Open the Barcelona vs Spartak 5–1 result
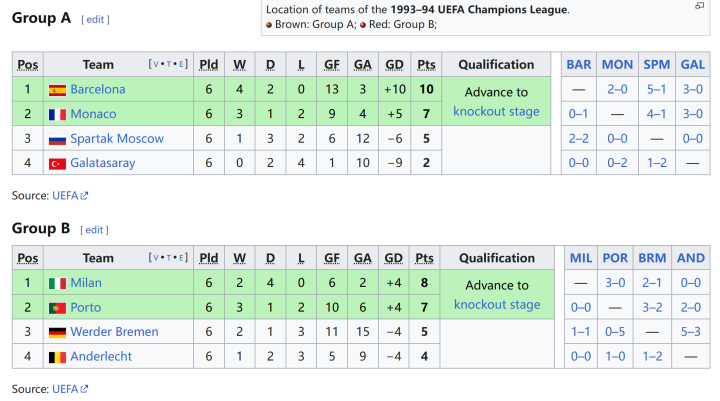The height and width of the screenshot is (401, 720). pyautogui.click(x=657, y=89)
